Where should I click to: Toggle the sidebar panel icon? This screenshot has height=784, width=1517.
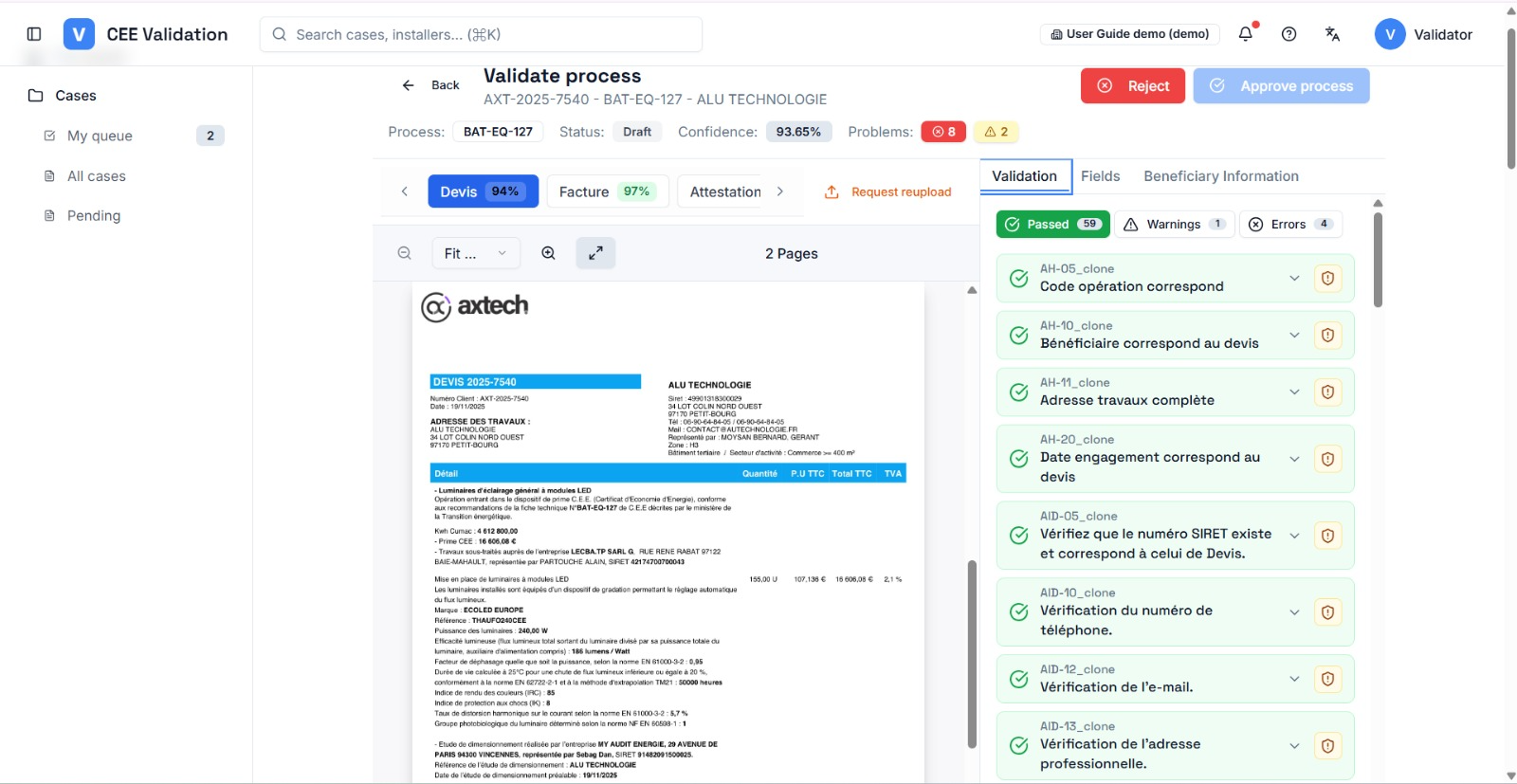[x=34, y=34]
